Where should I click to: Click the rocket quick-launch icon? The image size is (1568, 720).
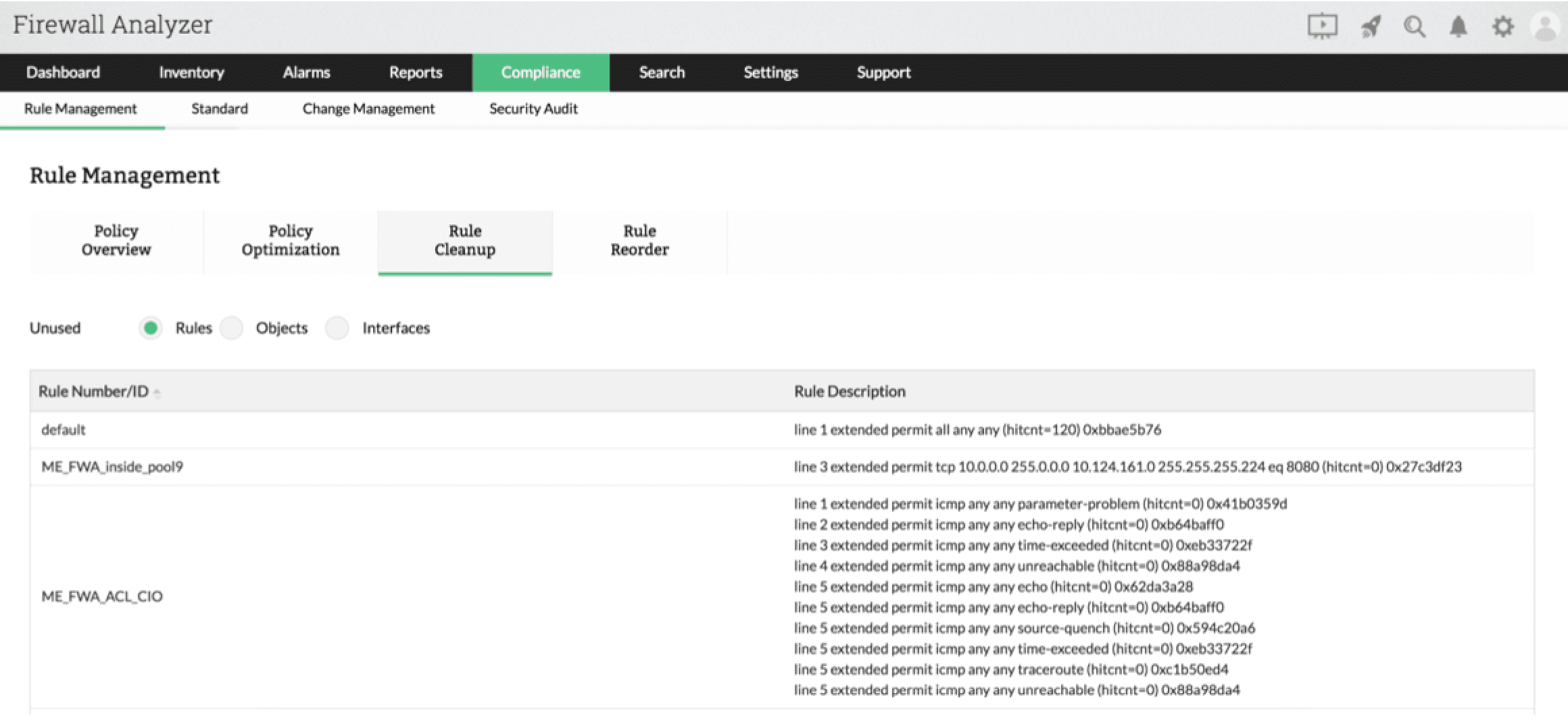1371,26
